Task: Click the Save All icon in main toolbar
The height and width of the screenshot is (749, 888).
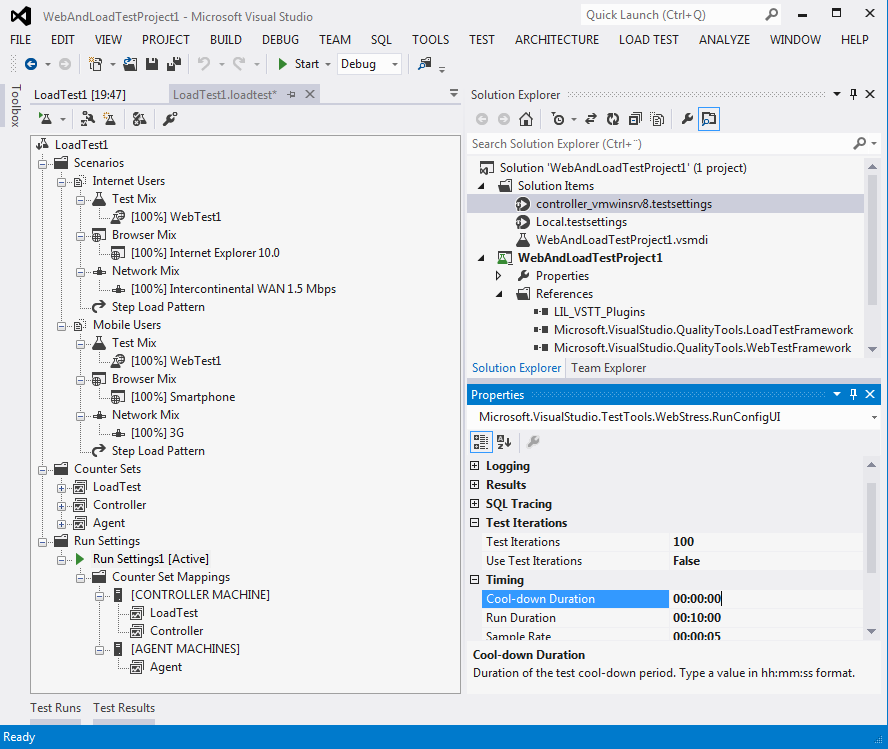Action: 174,64
